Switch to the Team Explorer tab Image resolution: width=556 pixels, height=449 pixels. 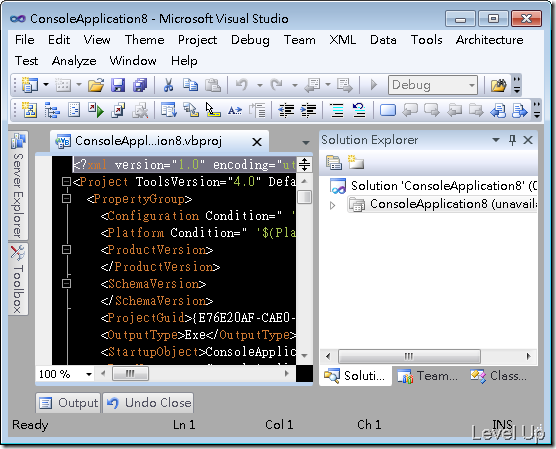(x=428, y=376)
